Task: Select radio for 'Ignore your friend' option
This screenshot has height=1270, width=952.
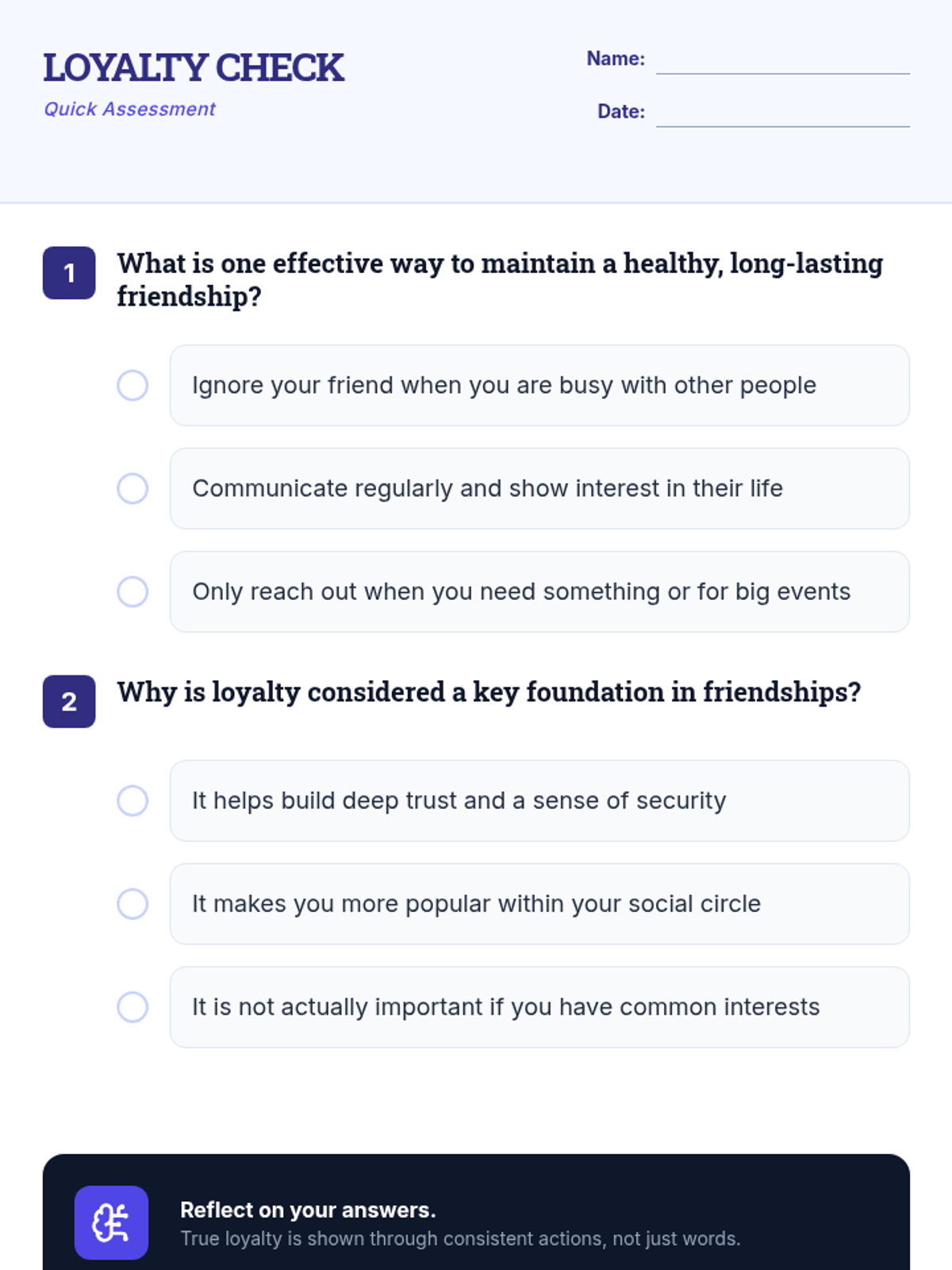Action: (132, 386)
